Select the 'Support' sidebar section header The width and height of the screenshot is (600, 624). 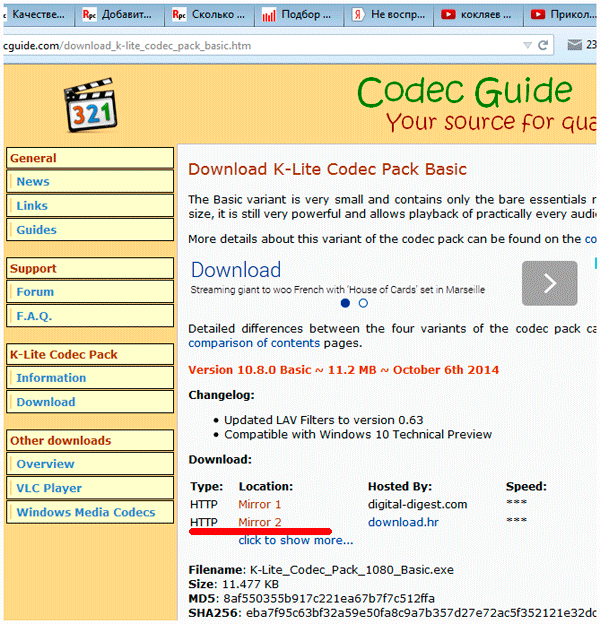point(90,268)
